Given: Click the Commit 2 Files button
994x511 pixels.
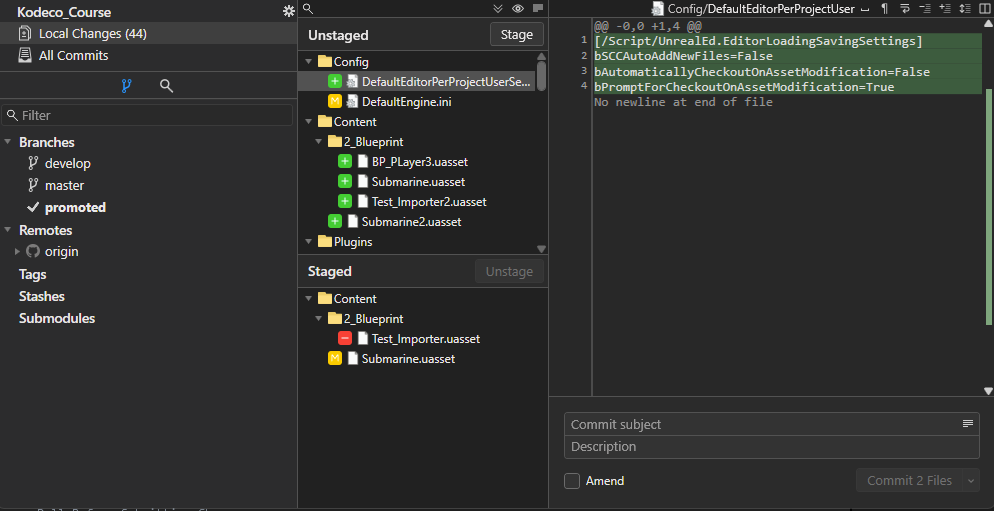Looking at the screenshot, I should coord(909,481).
